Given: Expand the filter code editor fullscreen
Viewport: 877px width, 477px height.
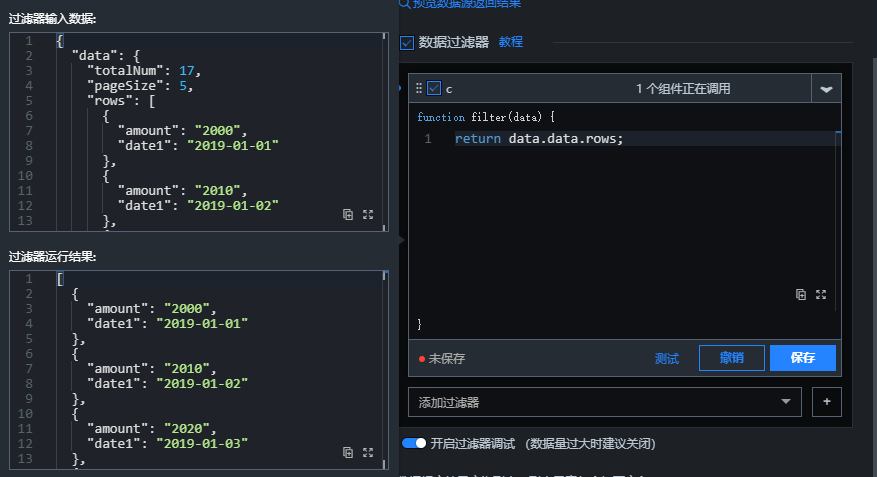Looking at the screenshot, I should pyautogui.click(x=821, y=295).
